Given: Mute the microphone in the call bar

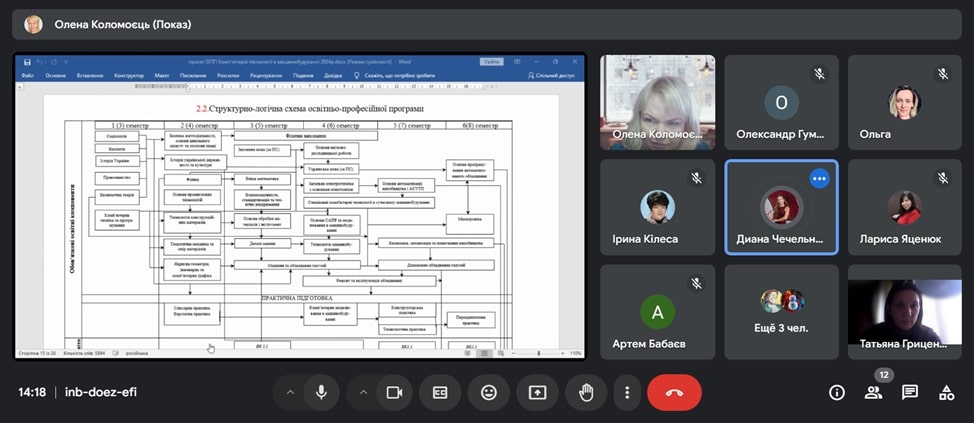Looking at the screenshot, I should [x=321, y=393].
